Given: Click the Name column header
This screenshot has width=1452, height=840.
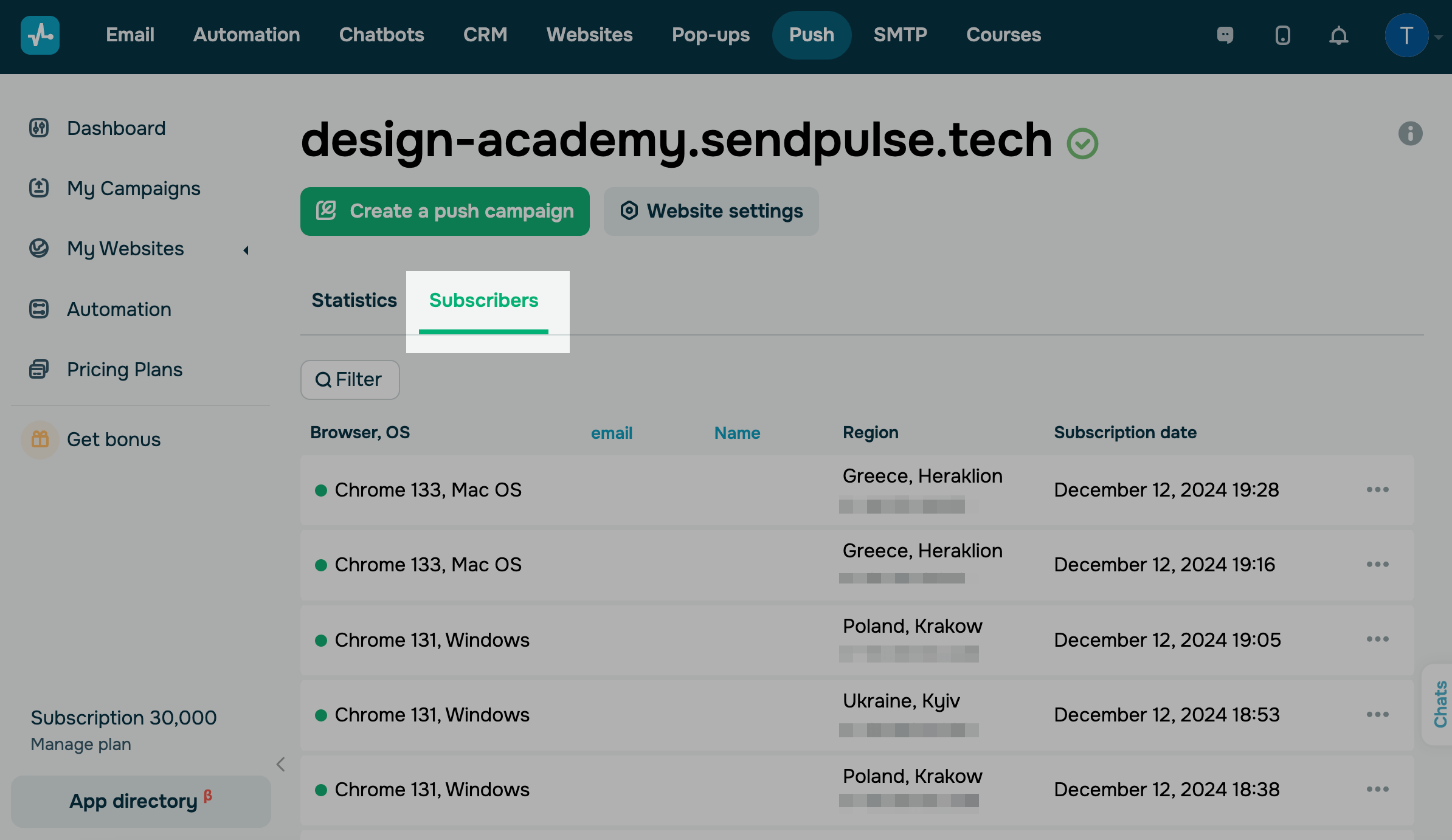Looking at the screenshot, I should click(x=737, y=433).
